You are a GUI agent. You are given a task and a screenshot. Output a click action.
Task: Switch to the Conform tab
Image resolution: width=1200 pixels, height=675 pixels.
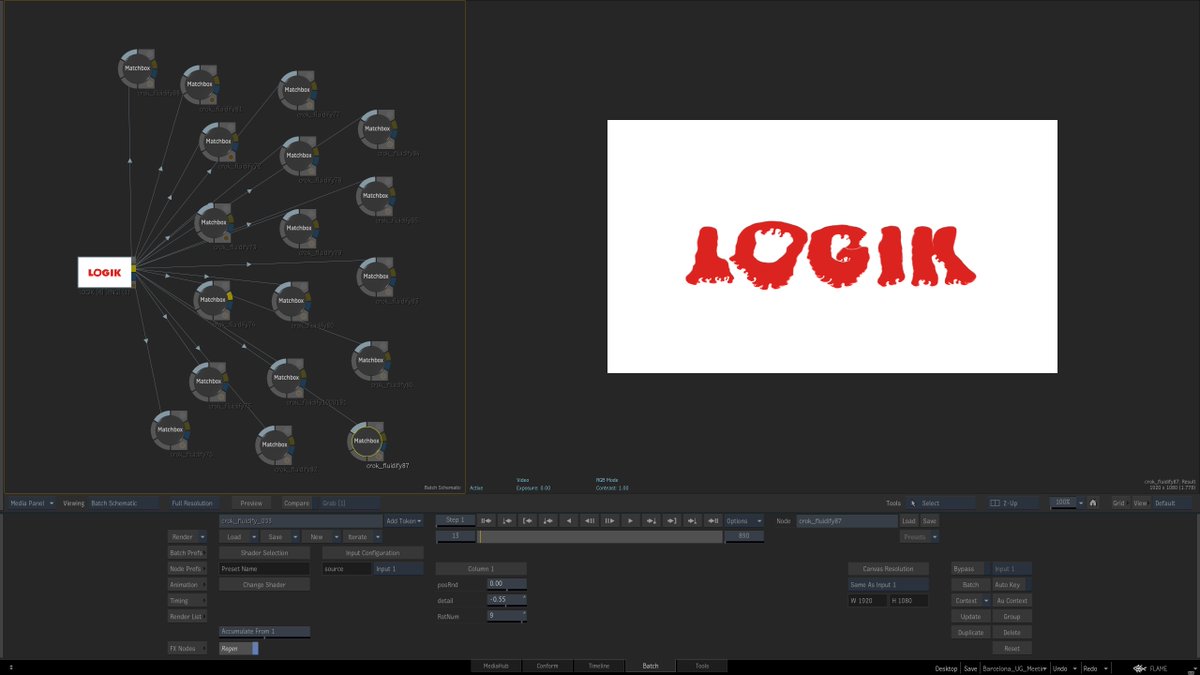click(547, 665)
